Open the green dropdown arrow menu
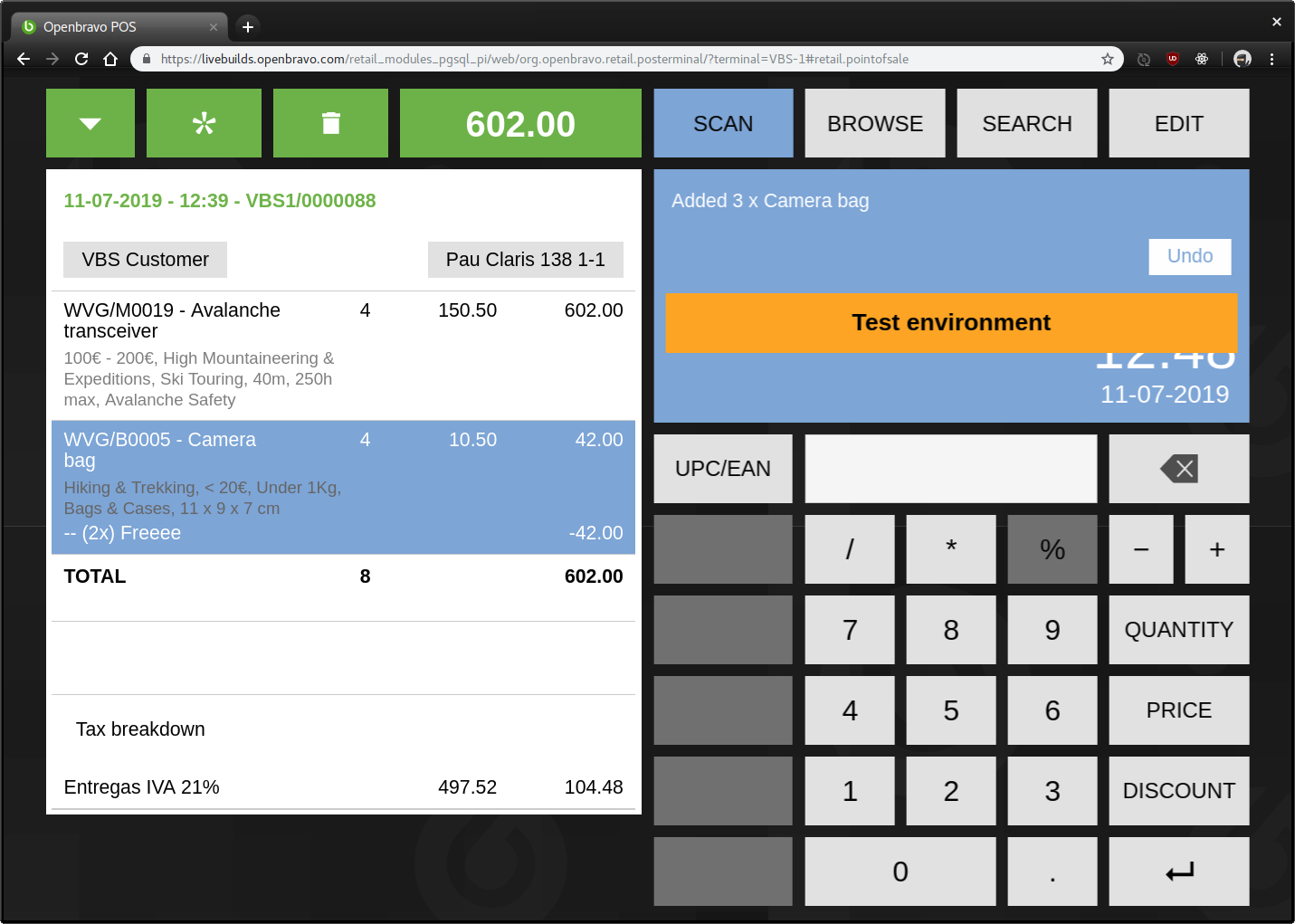This screenshot has width=1295, height=924. pyautogui.click(x=90, y=123)
